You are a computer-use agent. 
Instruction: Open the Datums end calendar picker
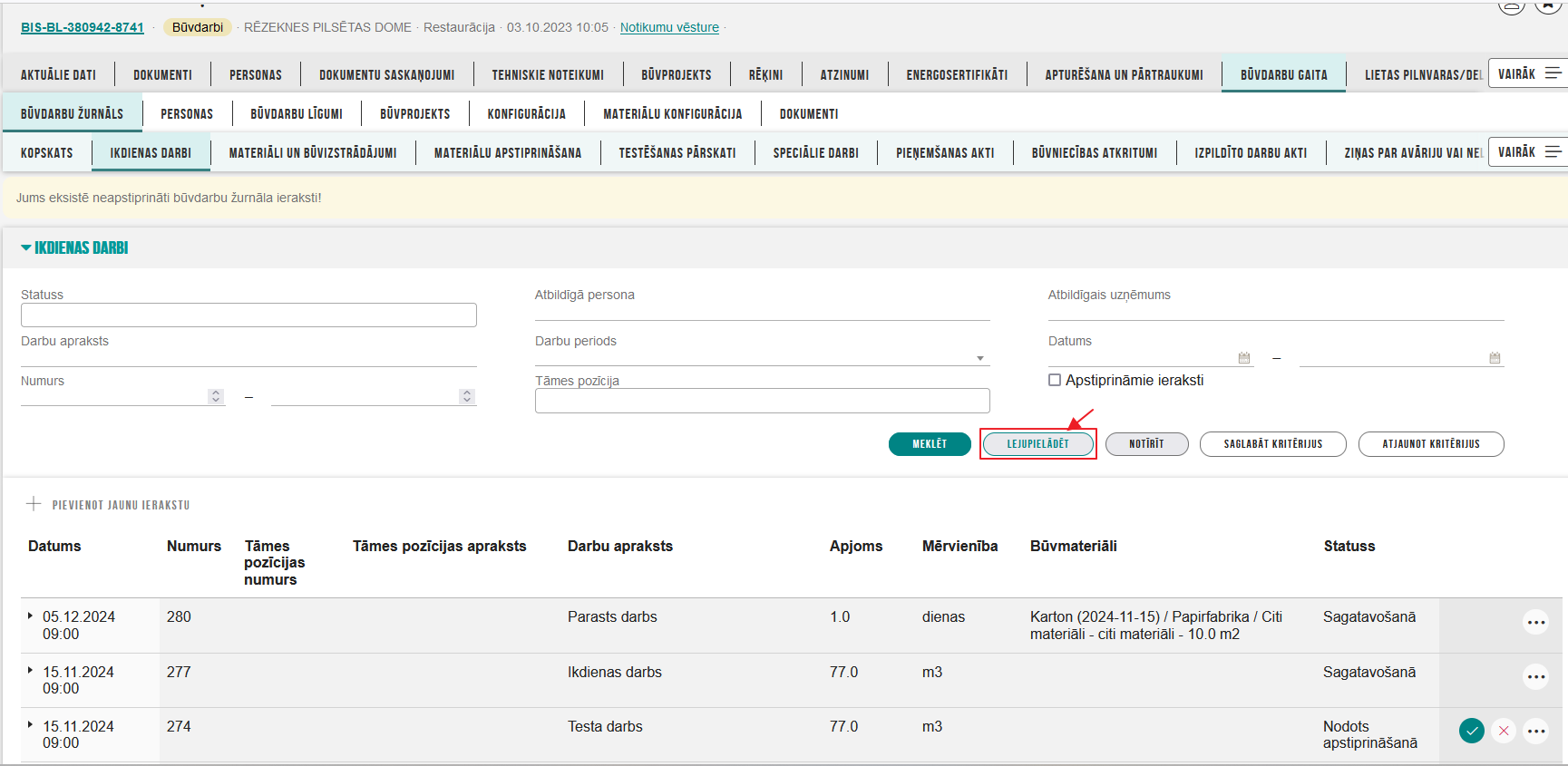click(x=1495, y=358)
